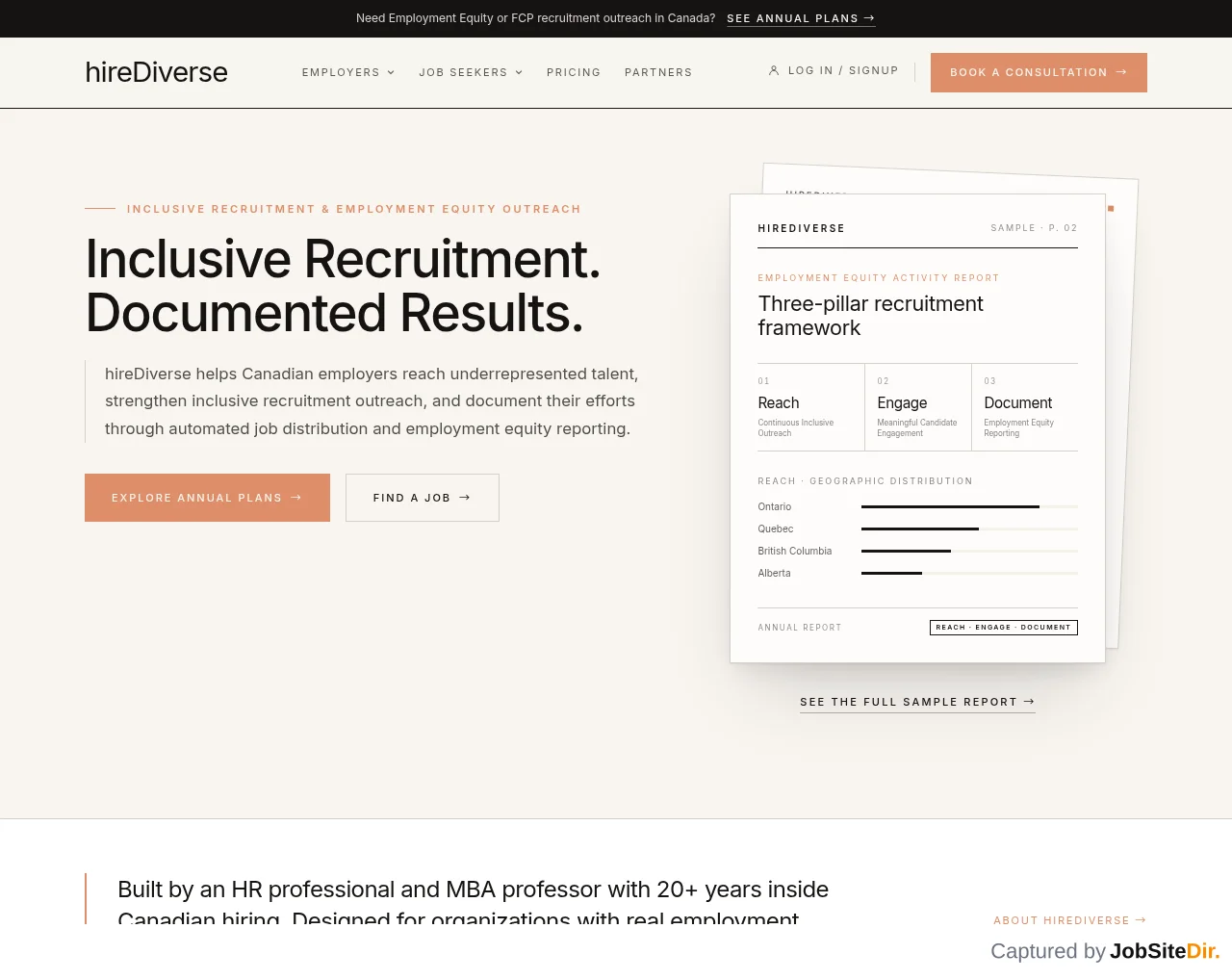Click 'Alberta' row label
The height and width of the screenshot is (980, 1232).
(x=774, y=573)
